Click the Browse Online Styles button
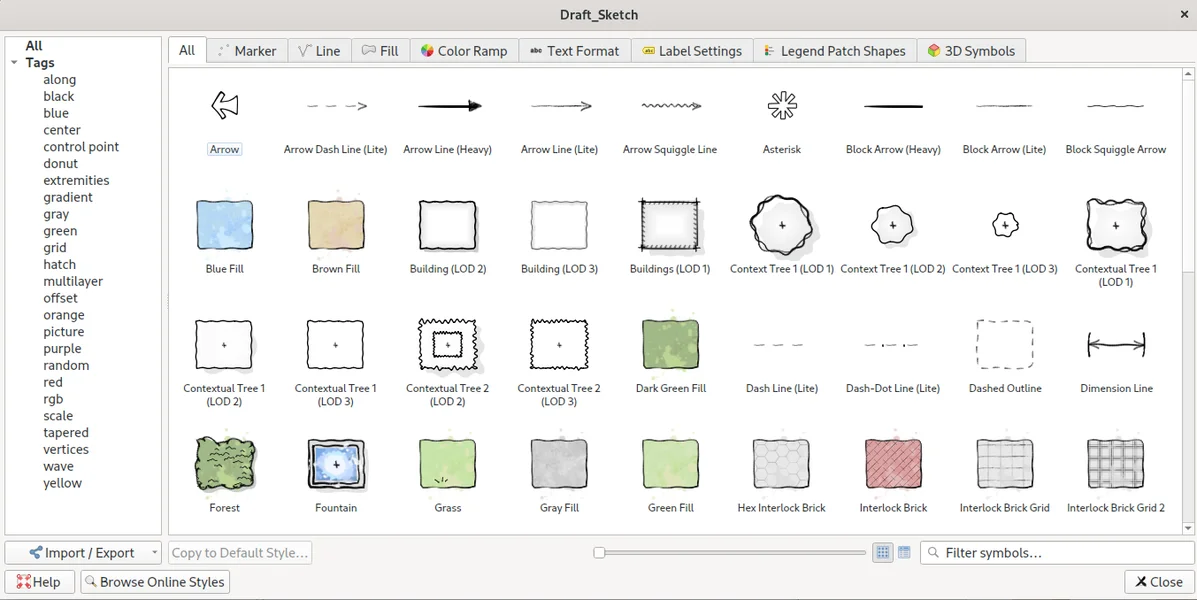This screenshot has height=600, width=1197. pyautogui.click(x=154, y=582)
